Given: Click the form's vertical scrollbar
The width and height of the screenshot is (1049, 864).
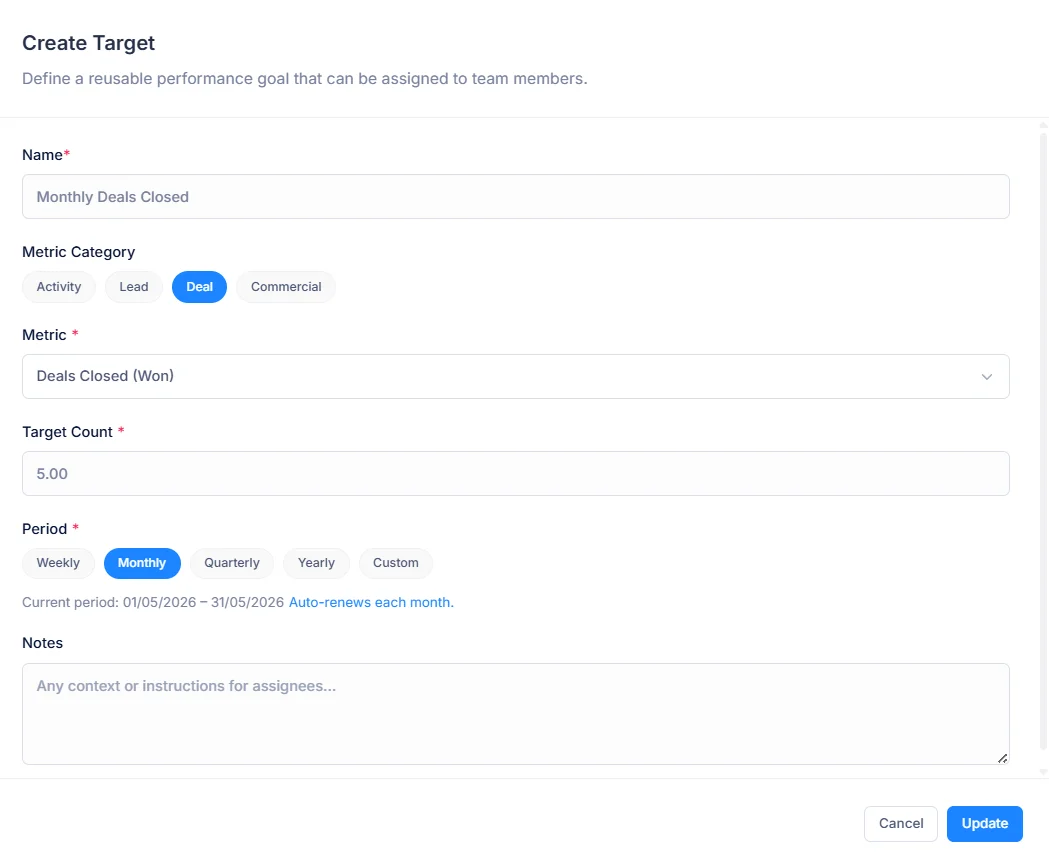Looking at the screenshot, I should click(1043, 442).
